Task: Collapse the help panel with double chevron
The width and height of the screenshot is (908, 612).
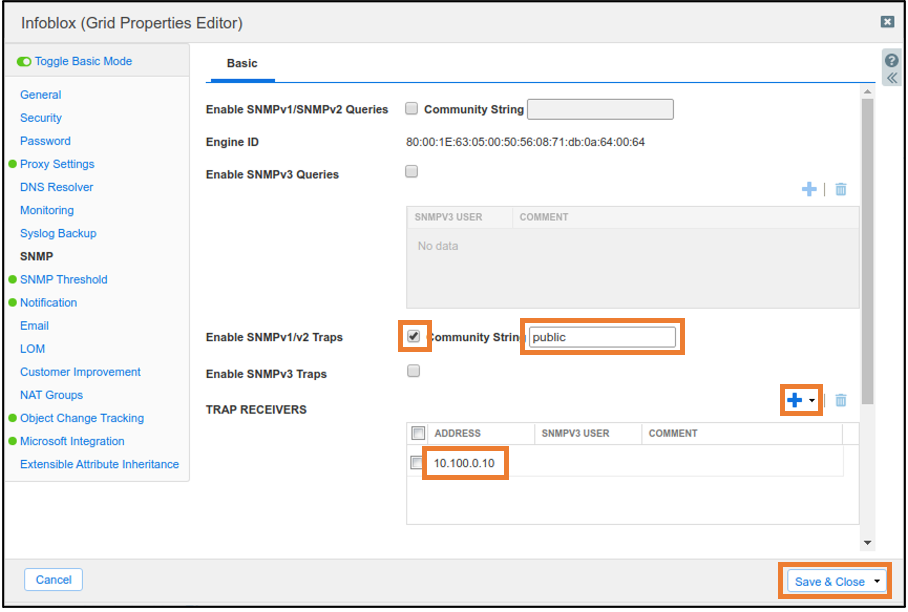Action: coord(892,78)
